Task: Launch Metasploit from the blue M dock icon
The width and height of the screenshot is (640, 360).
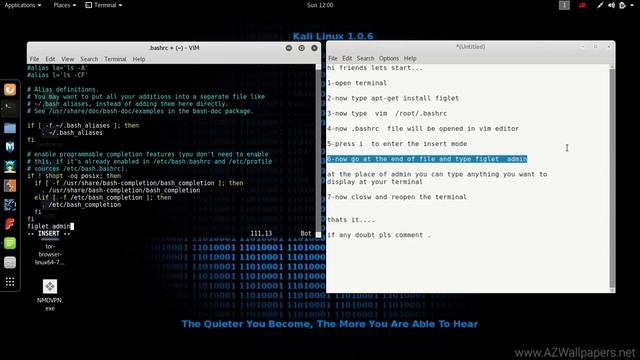Action: (10, 147)
